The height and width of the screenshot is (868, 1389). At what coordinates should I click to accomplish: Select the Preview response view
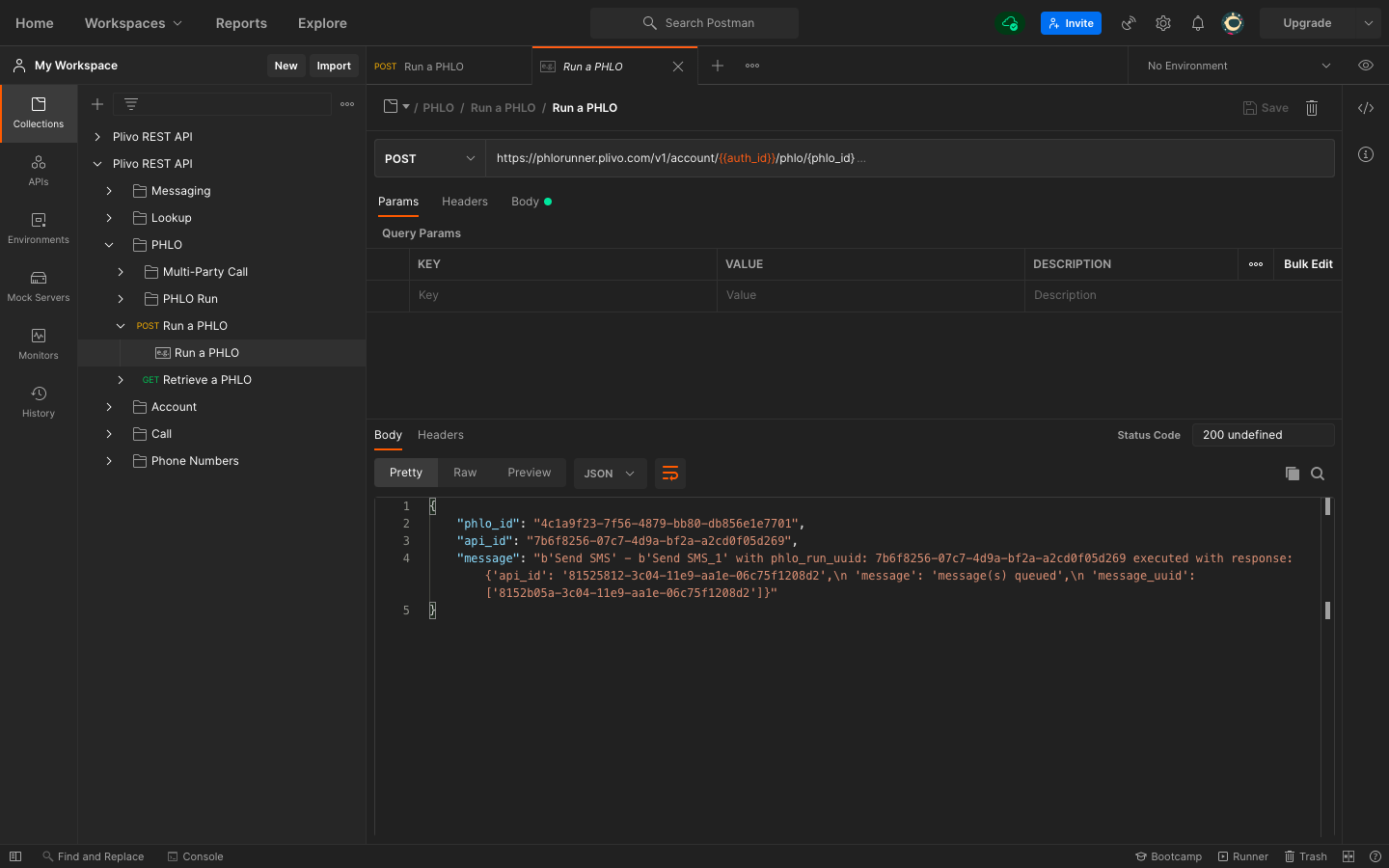tap(530, 473)
